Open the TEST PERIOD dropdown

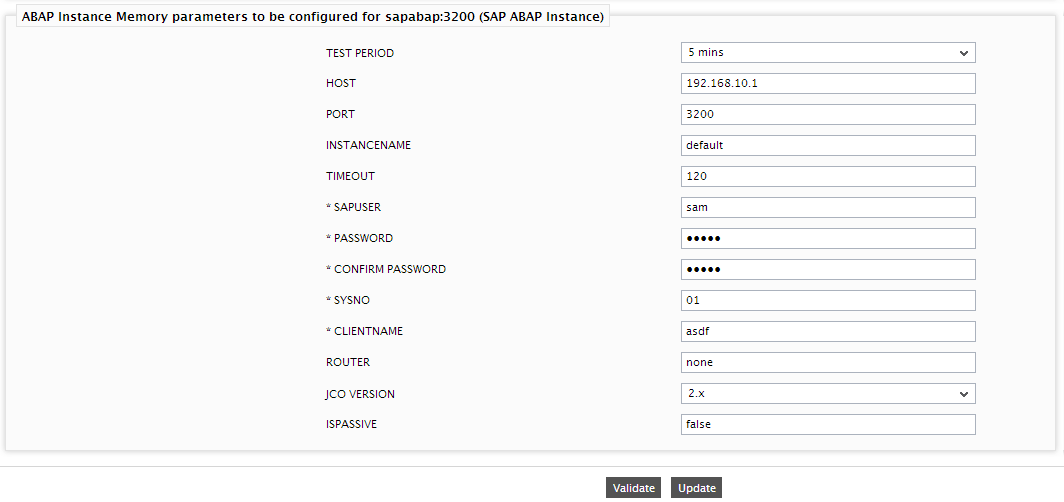828,53
